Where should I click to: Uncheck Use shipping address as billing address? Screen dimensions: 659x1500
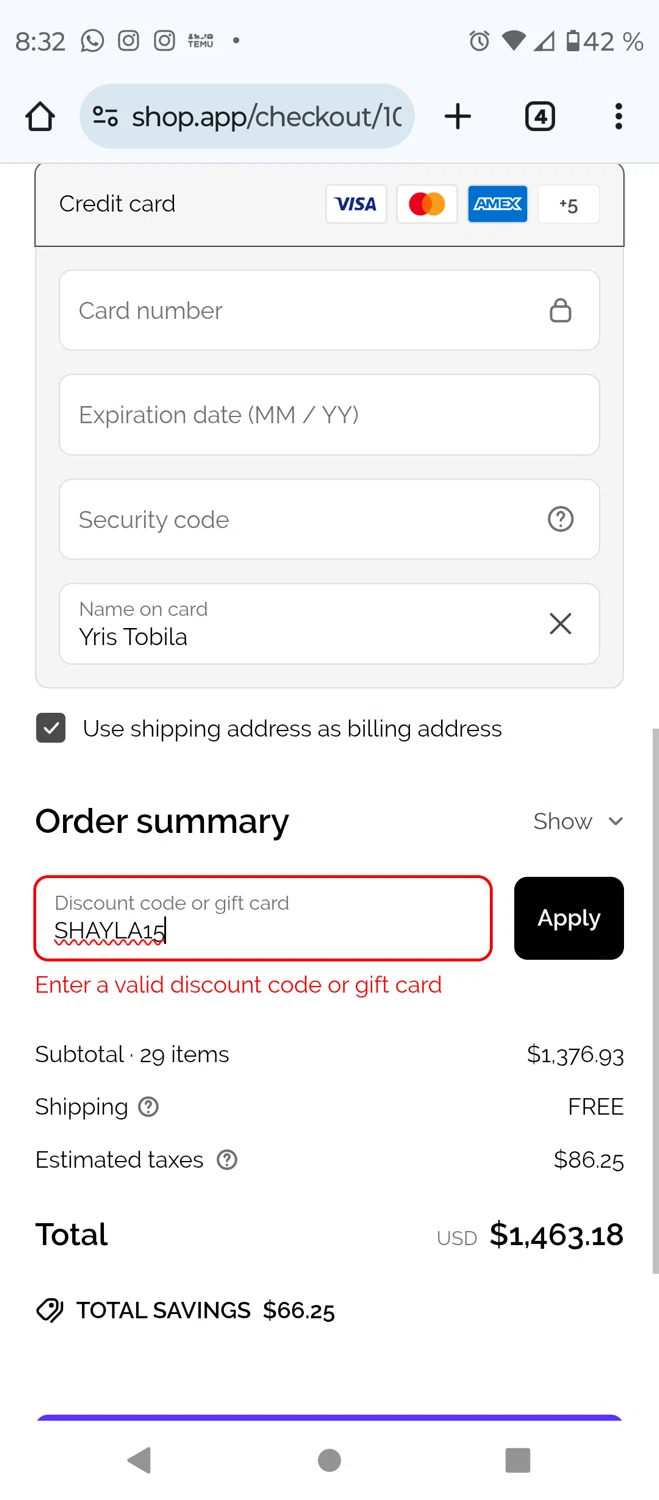click(51, 728)
